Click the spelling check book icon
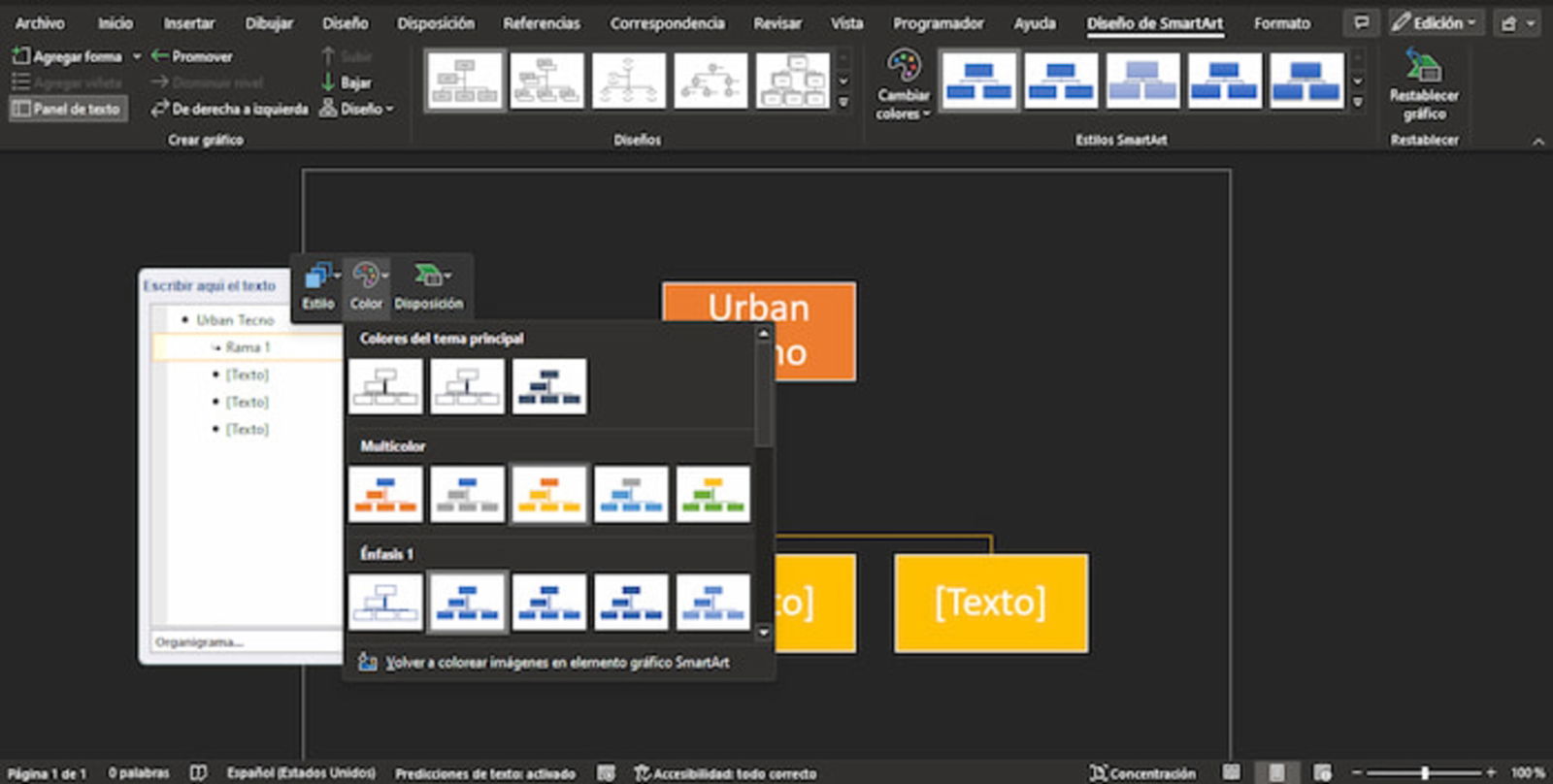 (198, 773)
